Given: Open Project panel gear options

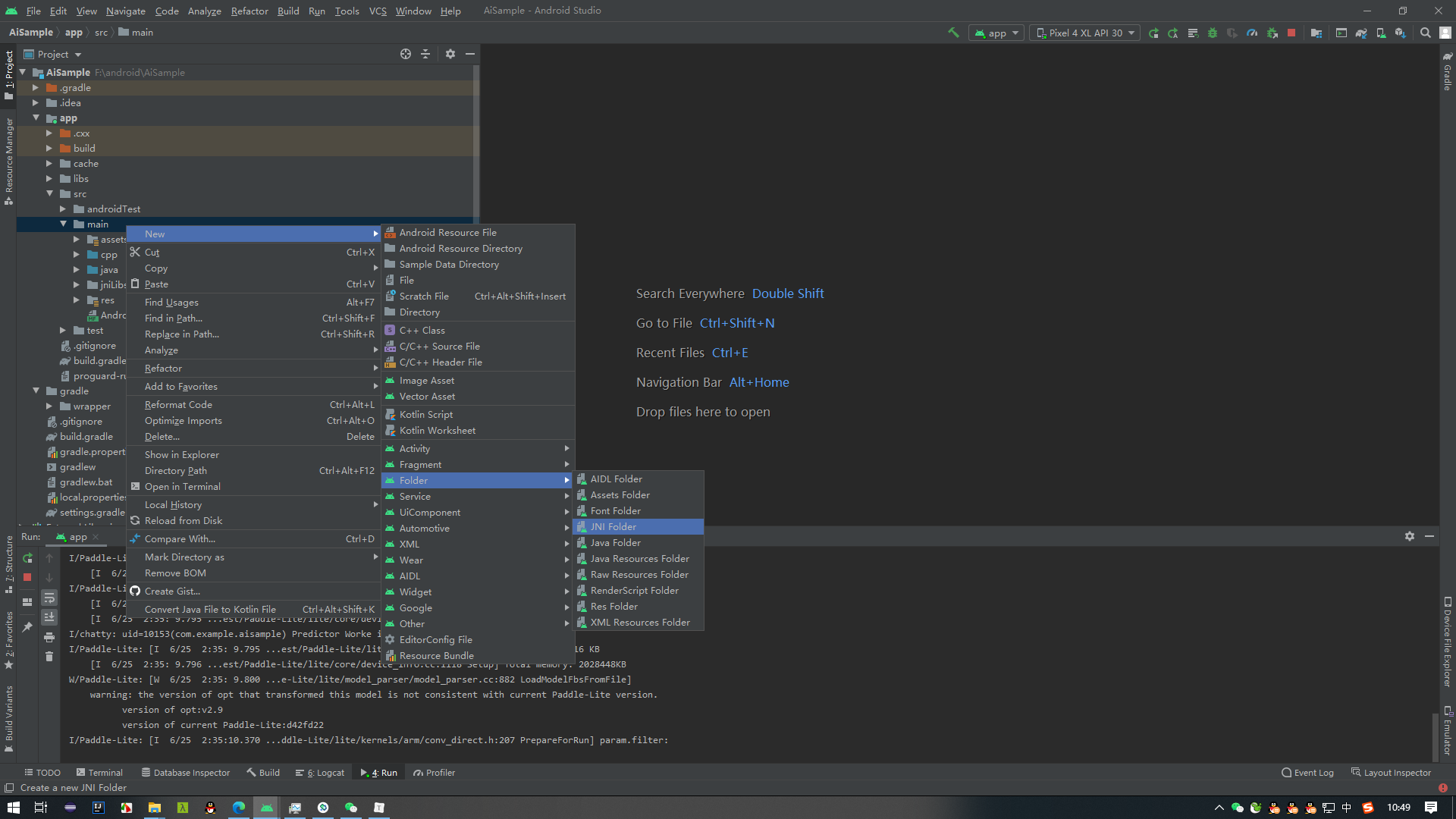Looking at the screenshot, I should tap(450, 54).
